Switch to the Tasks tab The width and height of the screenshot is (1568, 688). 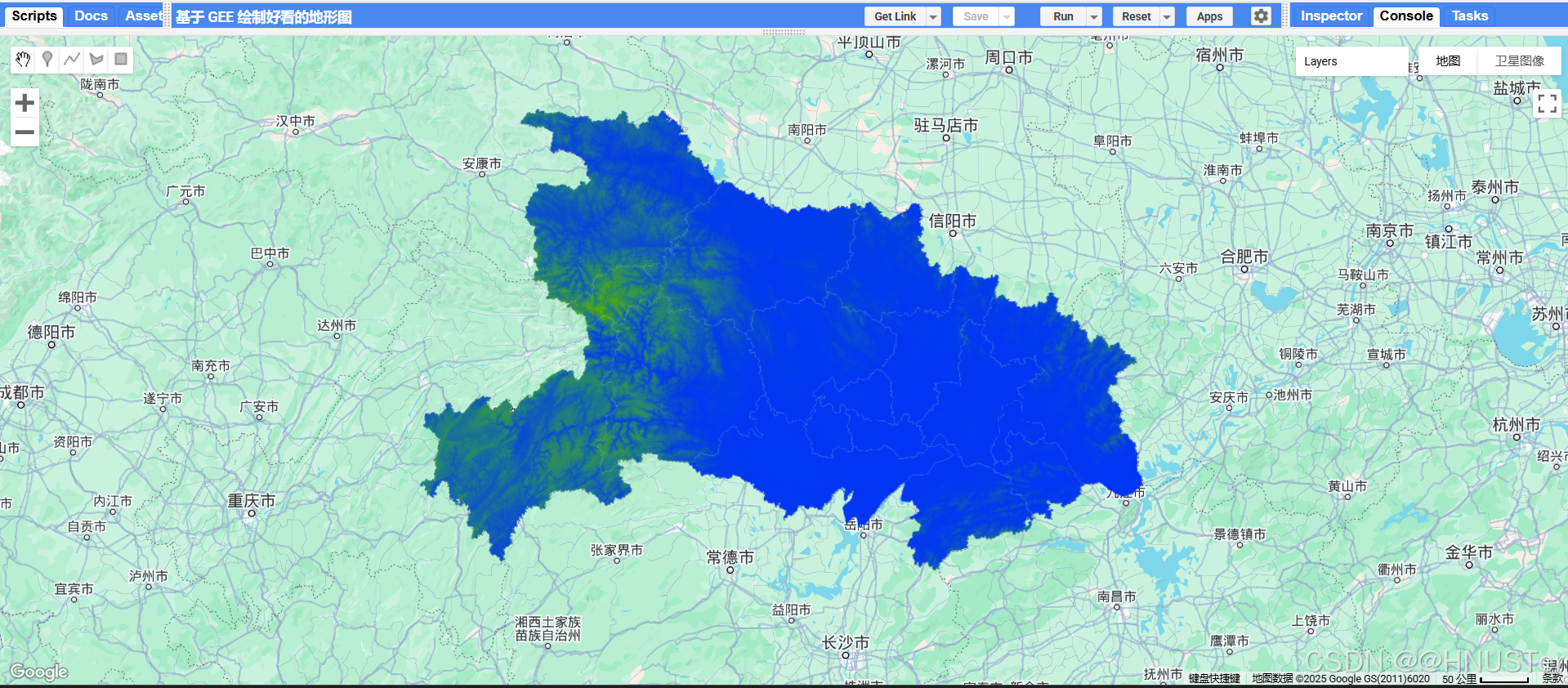tap(1469, 16)
